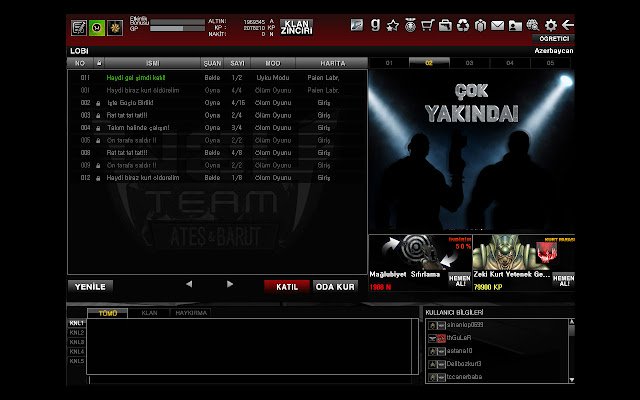Click the back arrow icon at top right

pyautogui.click(x=568, y=25)
